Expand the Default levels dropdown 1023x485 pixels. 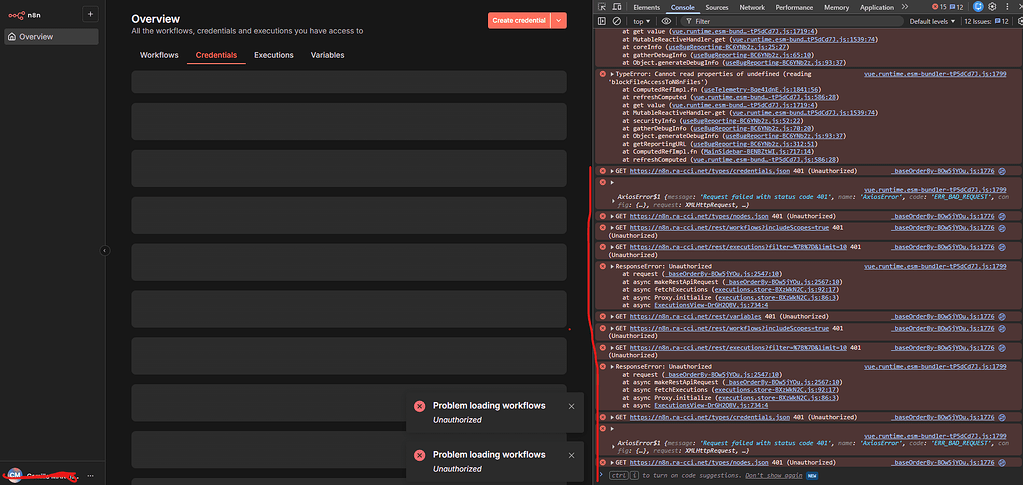pyautogui.click(x=932, y=20)
